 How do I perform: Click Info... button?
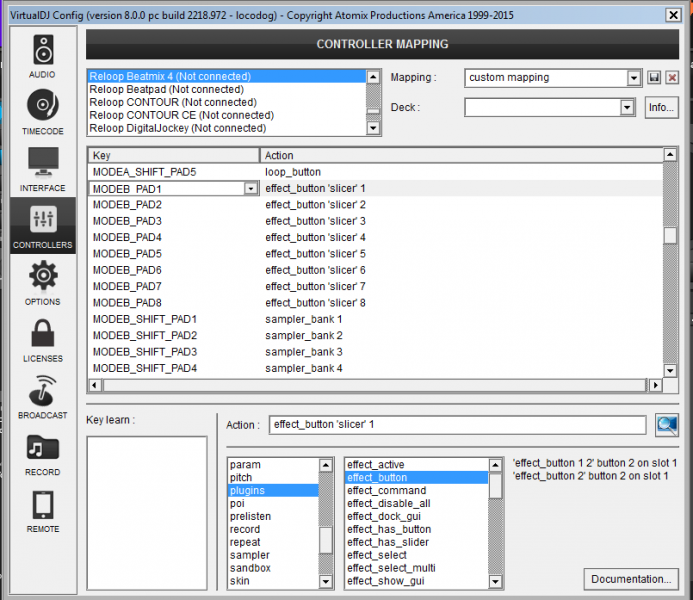tap(661, 107)
